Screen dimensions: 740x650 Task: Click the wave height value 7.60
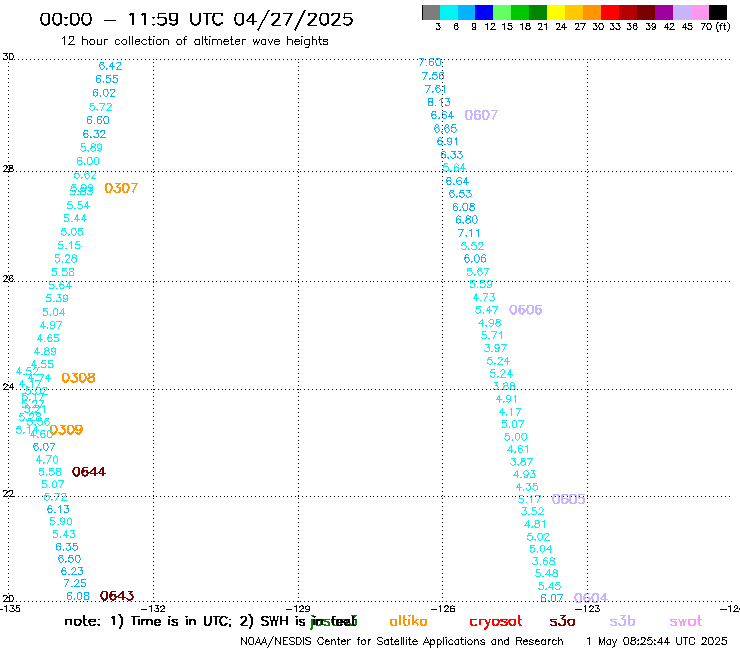tap(430, 62)
